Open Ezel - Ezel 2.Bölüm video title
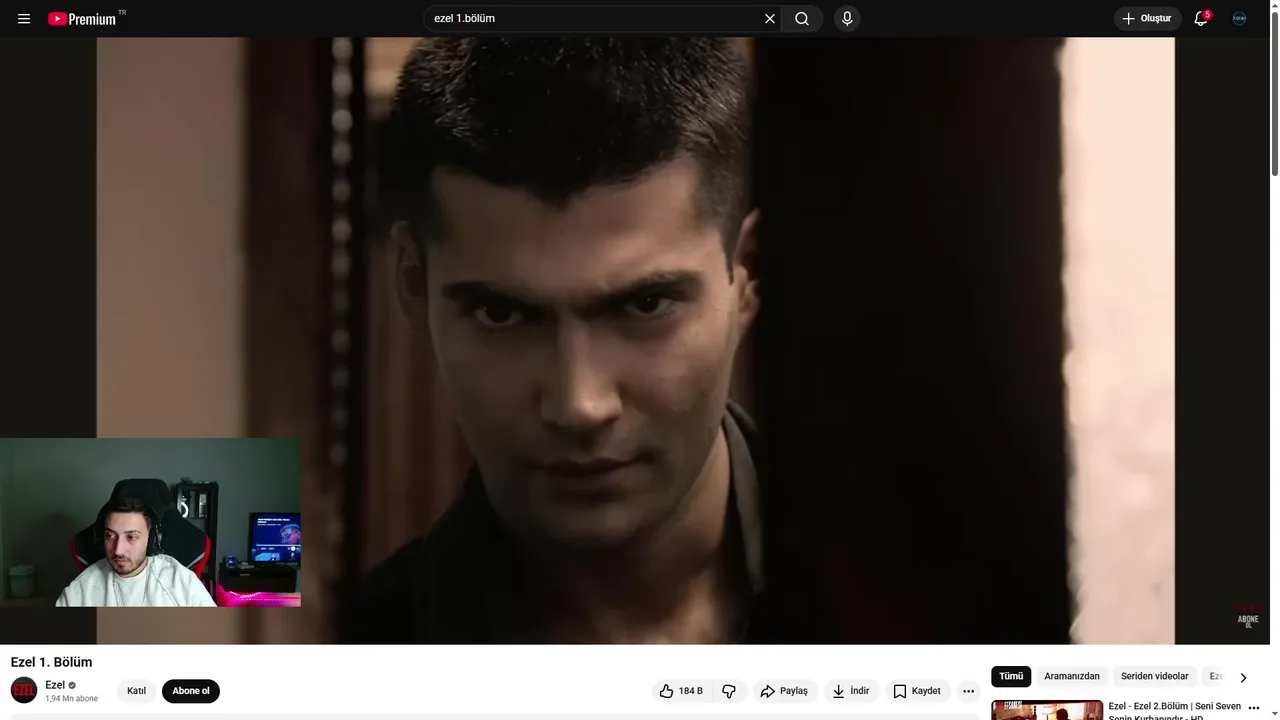 pos(1175,711)
